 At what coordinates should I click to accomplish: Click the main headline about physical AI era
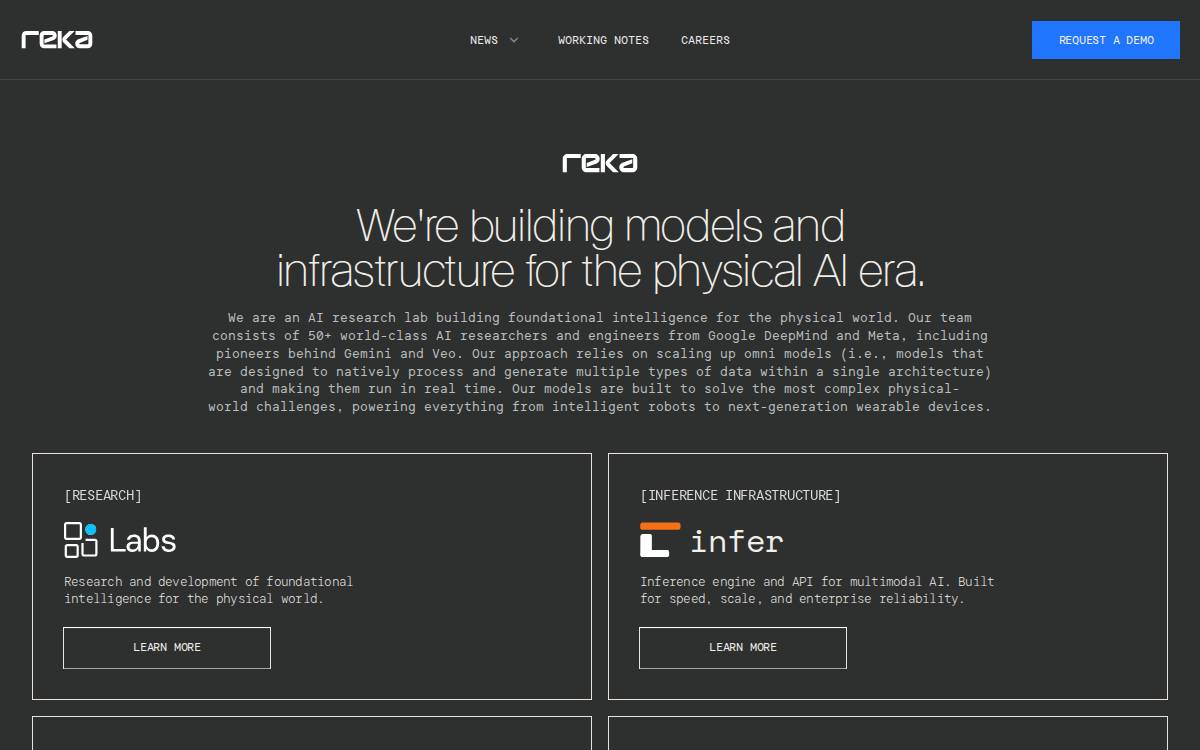click(x=600, y=248)
